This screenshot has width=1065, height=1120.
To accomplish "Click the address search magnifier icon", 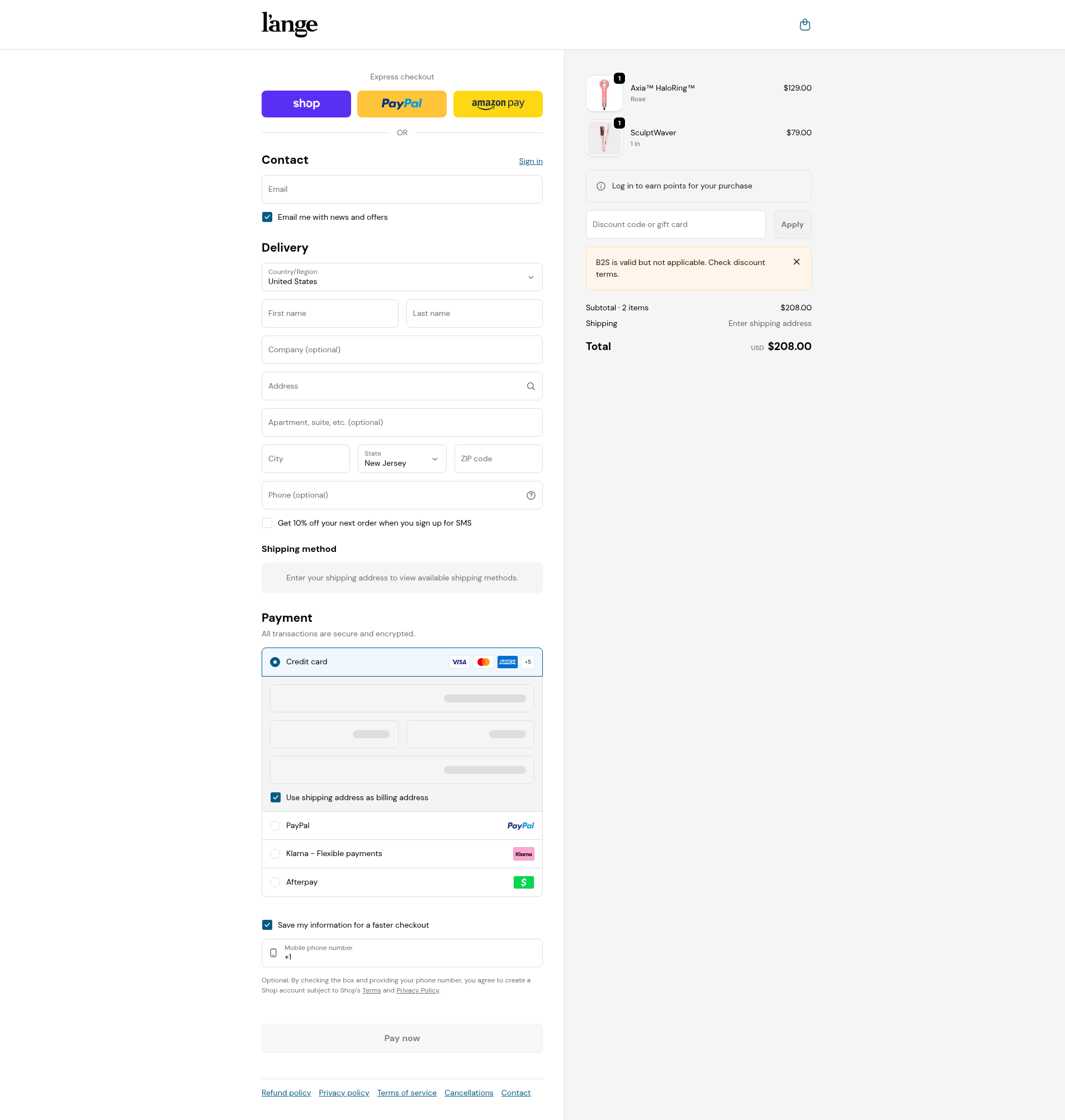I will click(x=531, y=386).
